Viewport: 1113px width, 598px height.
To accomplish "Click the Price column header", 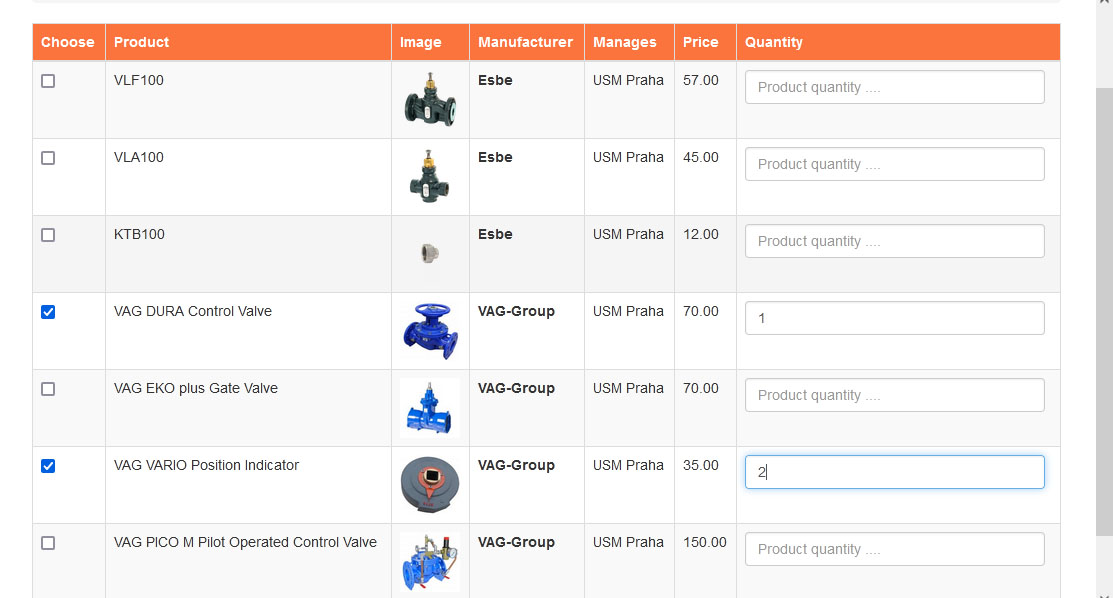I will coord(701,42).
